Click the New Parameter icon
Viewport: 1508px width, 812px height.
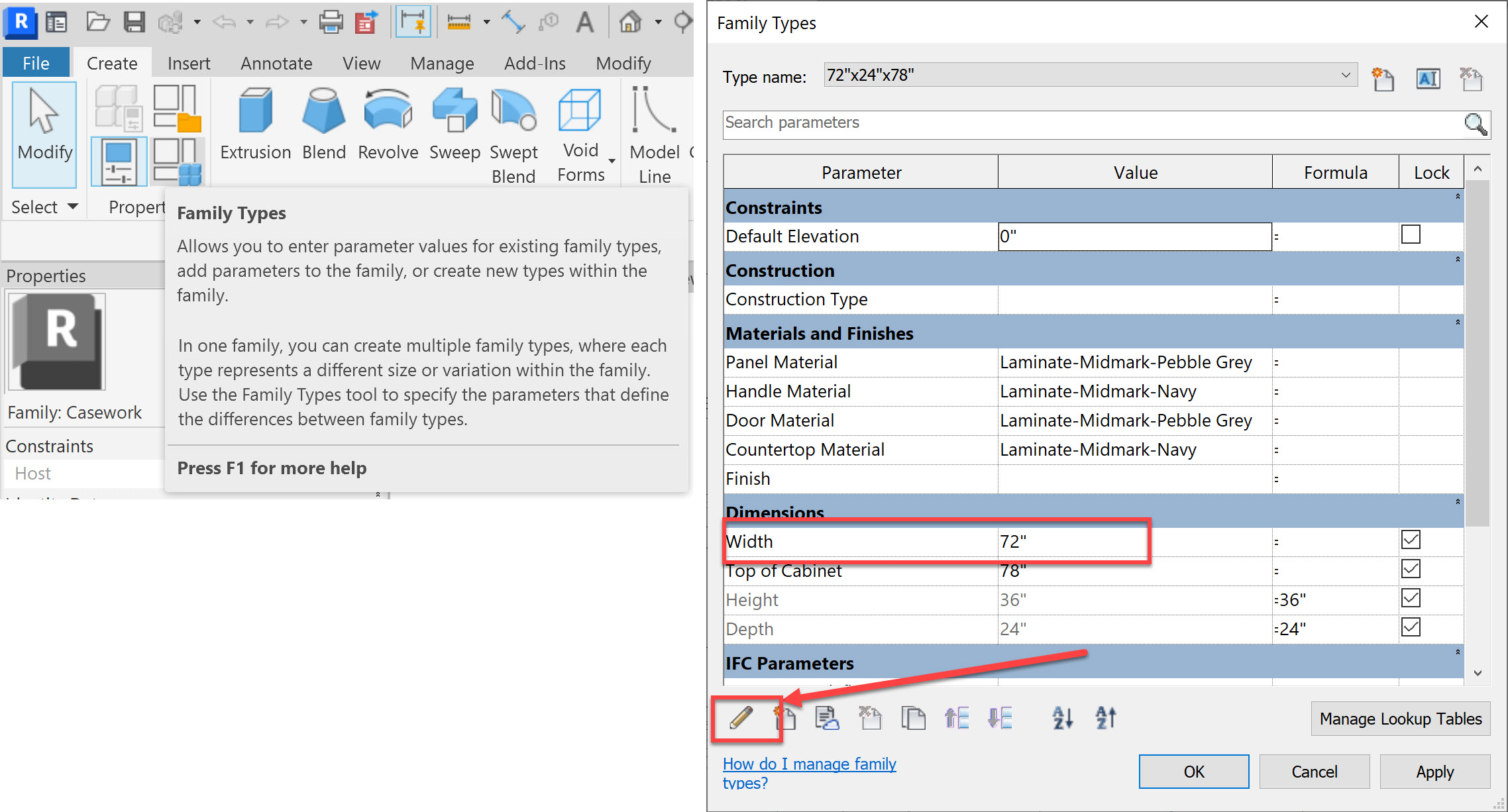786,717
